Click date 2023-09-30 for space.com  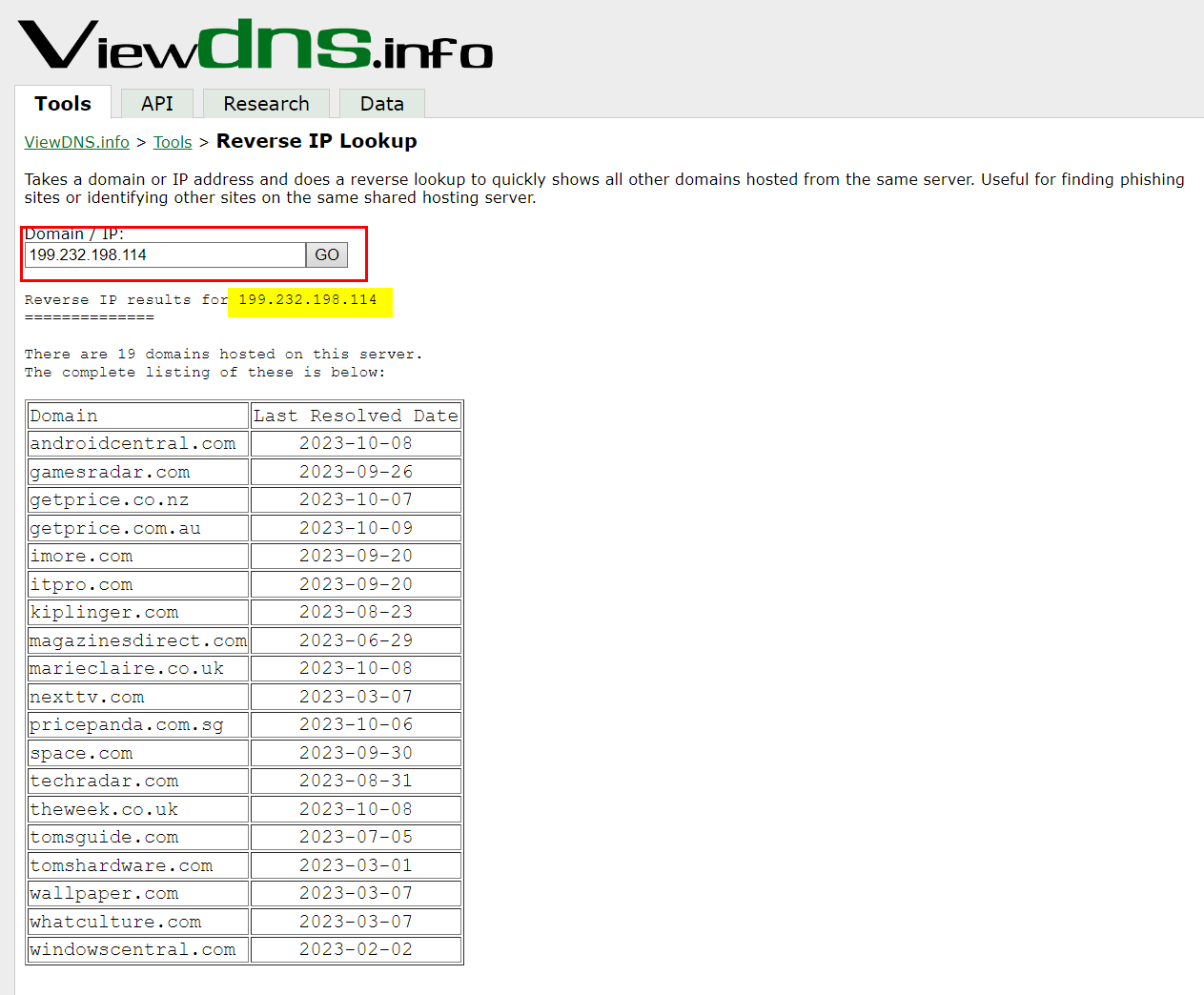click(356, 753)
